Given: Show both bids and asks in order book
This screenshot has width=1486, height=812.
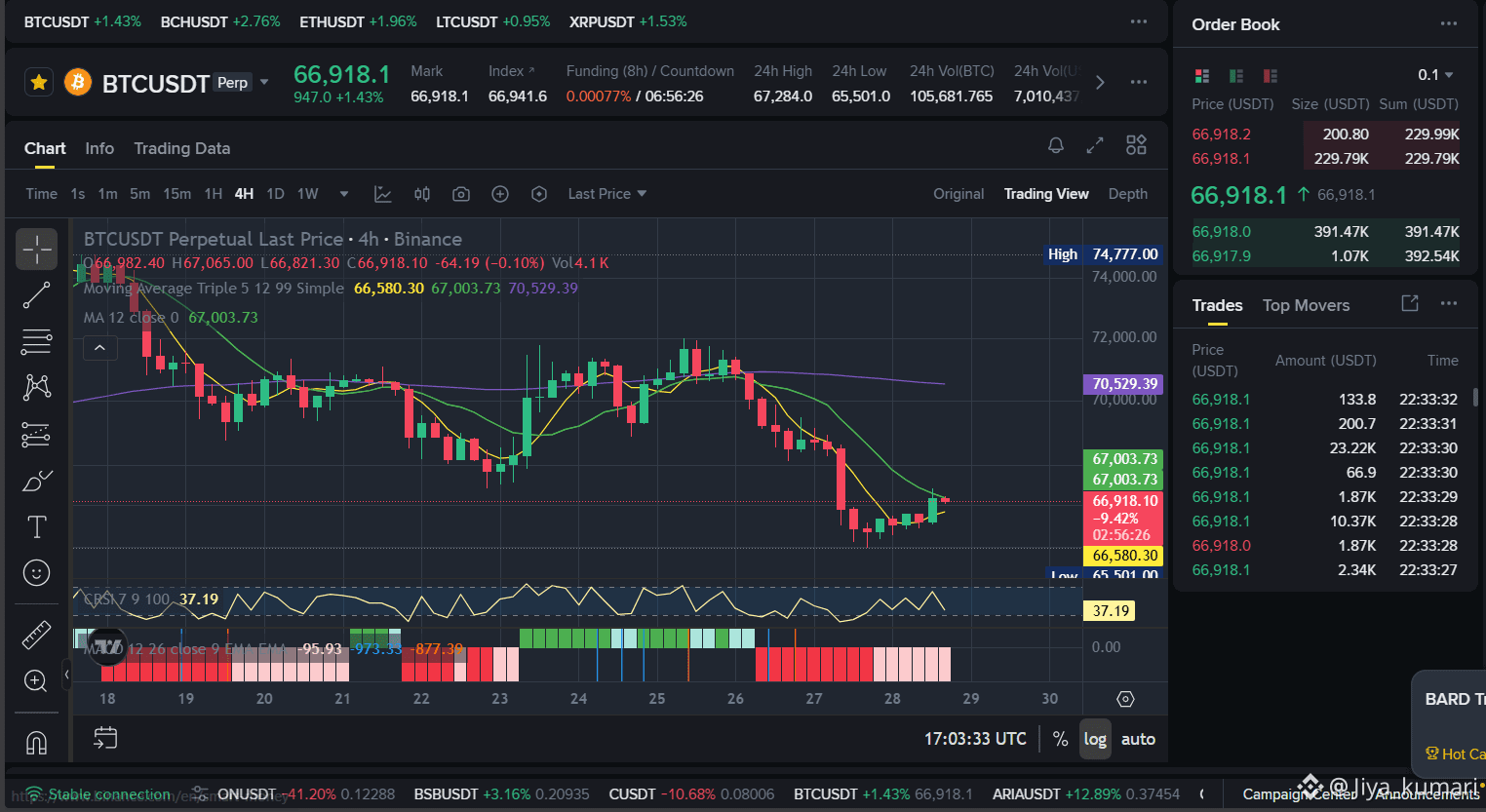Looking at the screenshot, I should (1202, 75).
